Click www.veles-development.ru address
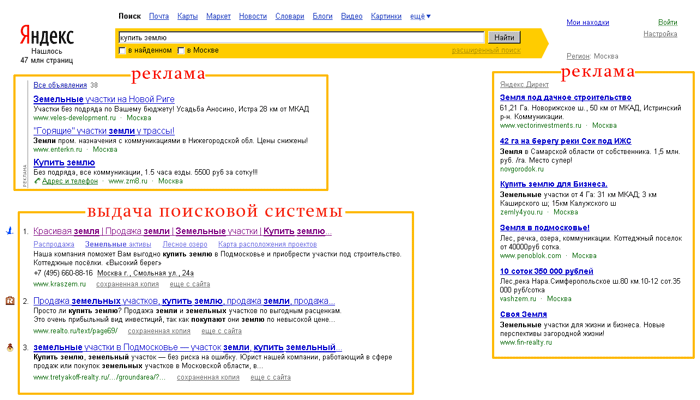700x400 pixels. point(75,118)
